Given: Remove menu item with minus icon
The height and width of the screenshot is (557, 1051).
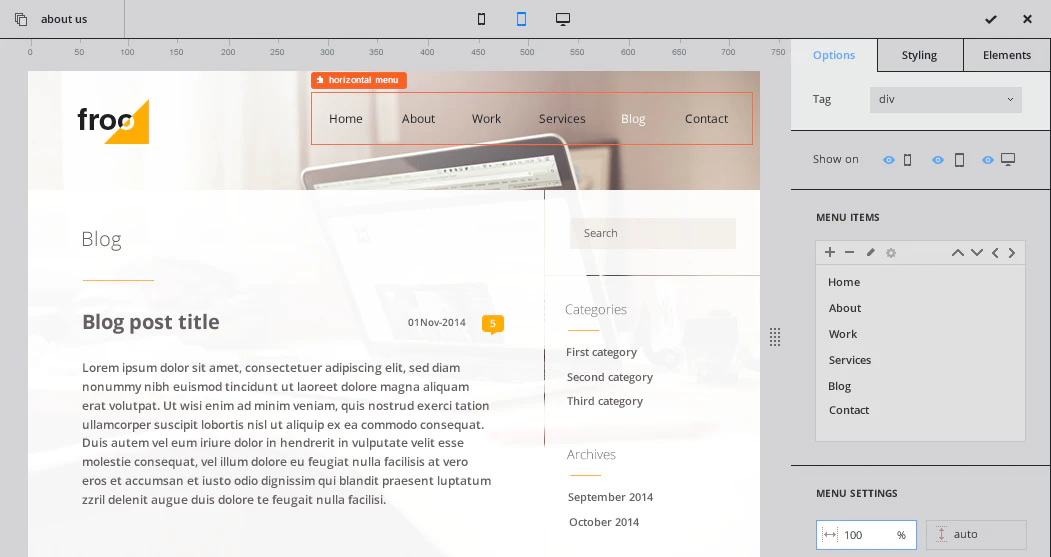Looking at the screenshot, I should 849,252.
